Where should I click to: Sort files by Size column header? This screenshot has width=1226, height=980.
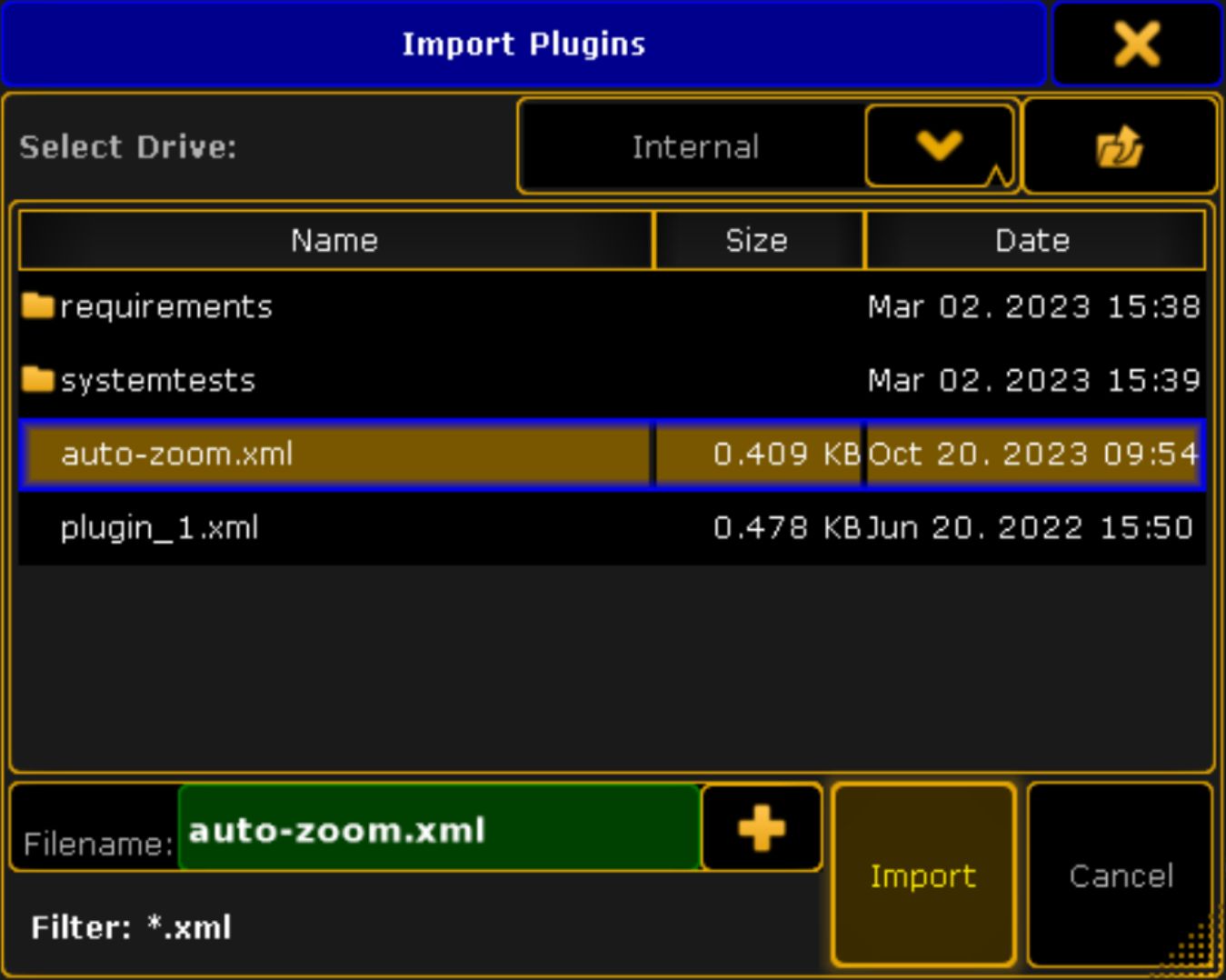click(x=757, y=241)
